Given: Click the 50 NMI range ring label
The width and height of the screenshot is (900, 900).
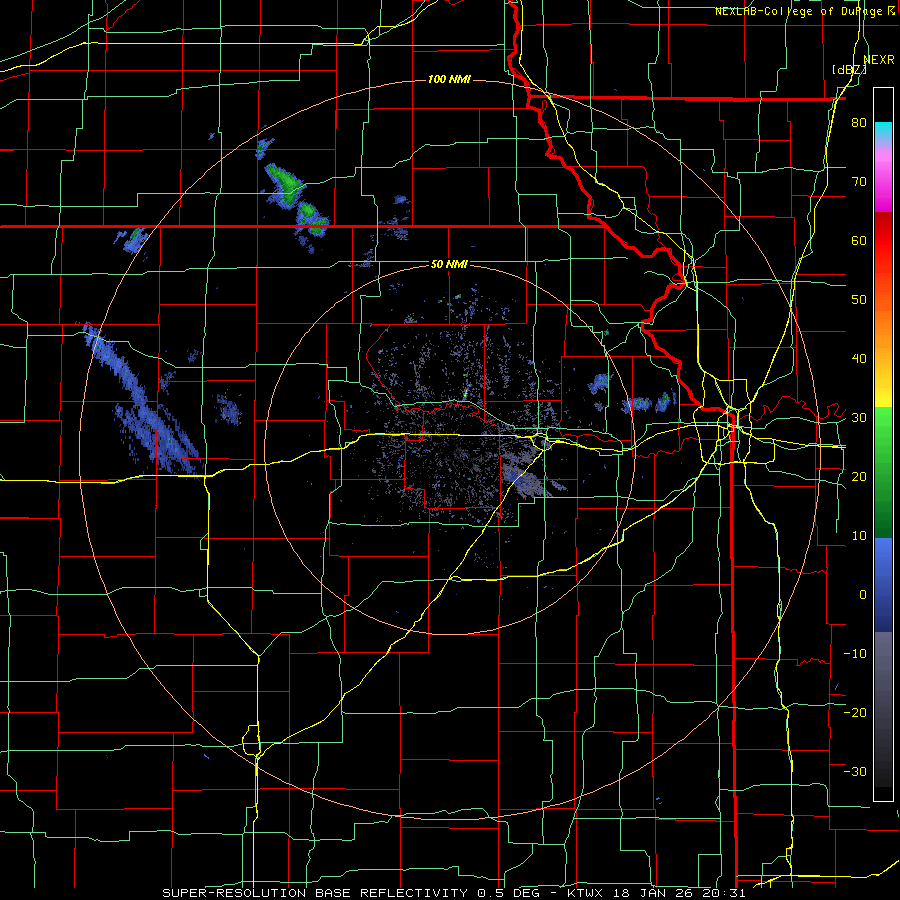Looking at the screenshot, I should (x=449, y=264).
